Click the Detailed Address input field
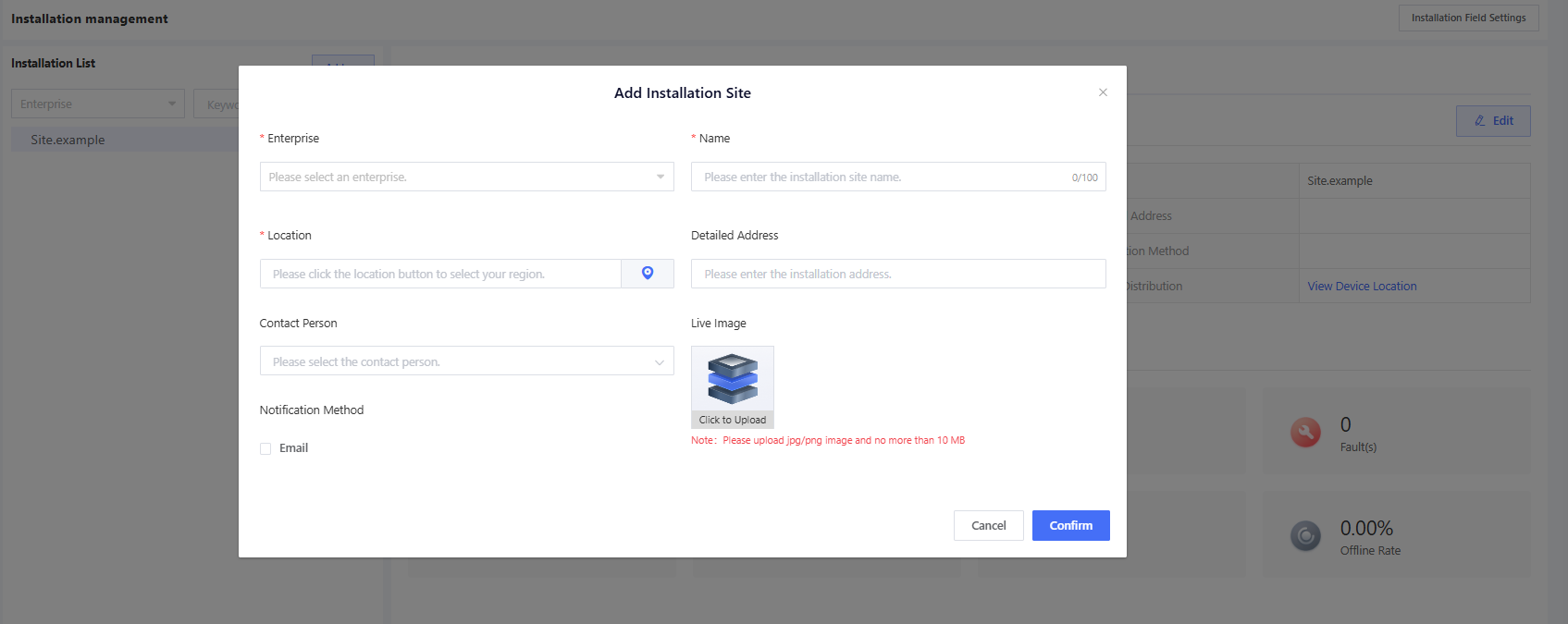The width and height of the screenshot is (1568, 624). (x=897, y=274)
